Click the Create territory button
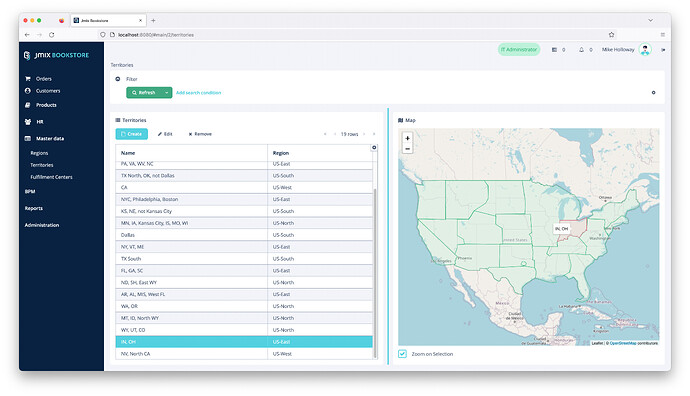The width and height of the screenshot is (690, 396). coord(132,134)
